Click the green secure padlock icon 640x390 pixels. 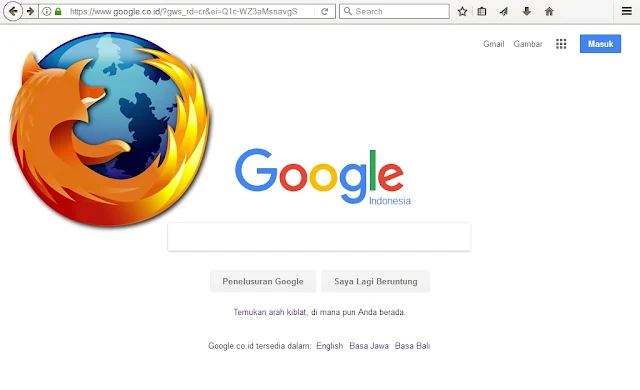pos(58,11)
